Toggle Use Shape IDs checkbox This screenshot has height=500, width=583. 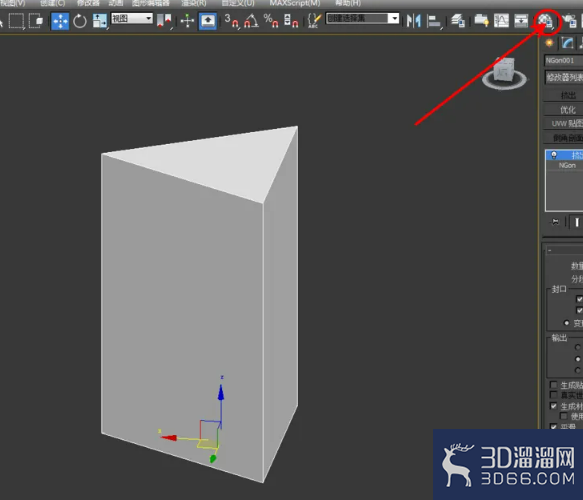tap(564, 416)
